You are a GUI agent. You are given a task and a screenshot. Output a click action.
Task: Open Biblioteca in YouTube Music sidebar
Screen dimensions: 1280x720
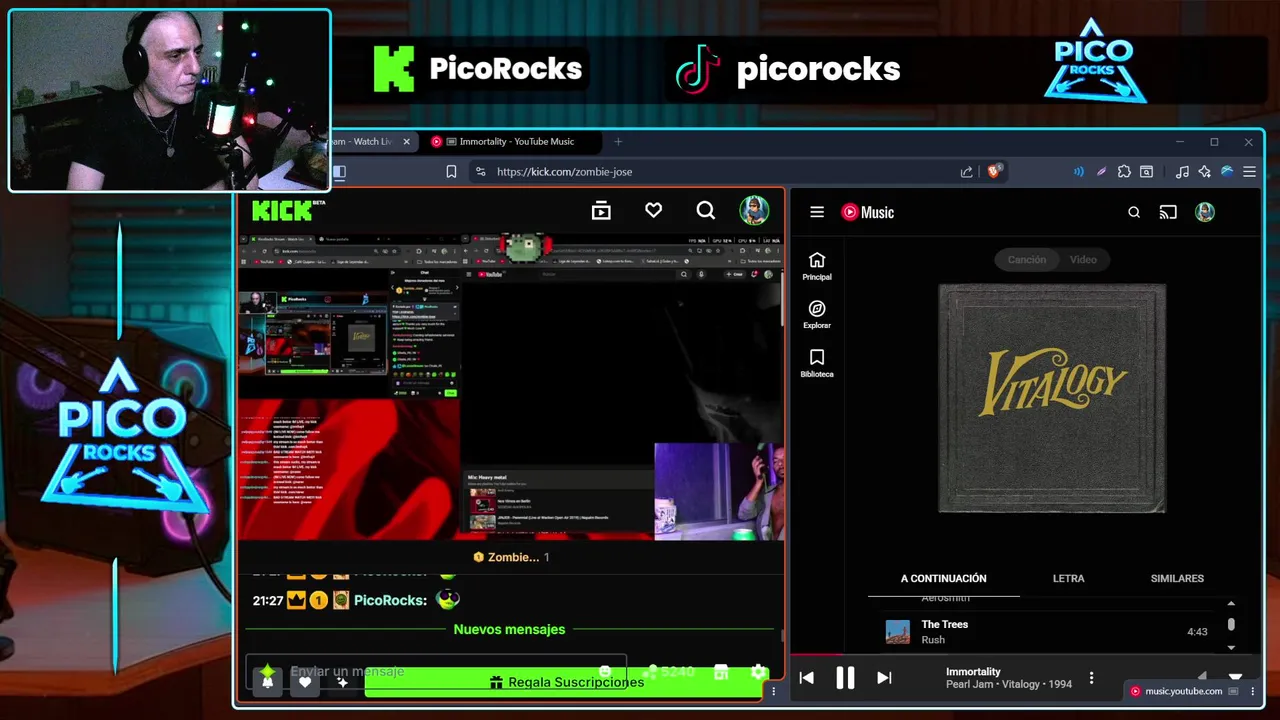[817, 364]
